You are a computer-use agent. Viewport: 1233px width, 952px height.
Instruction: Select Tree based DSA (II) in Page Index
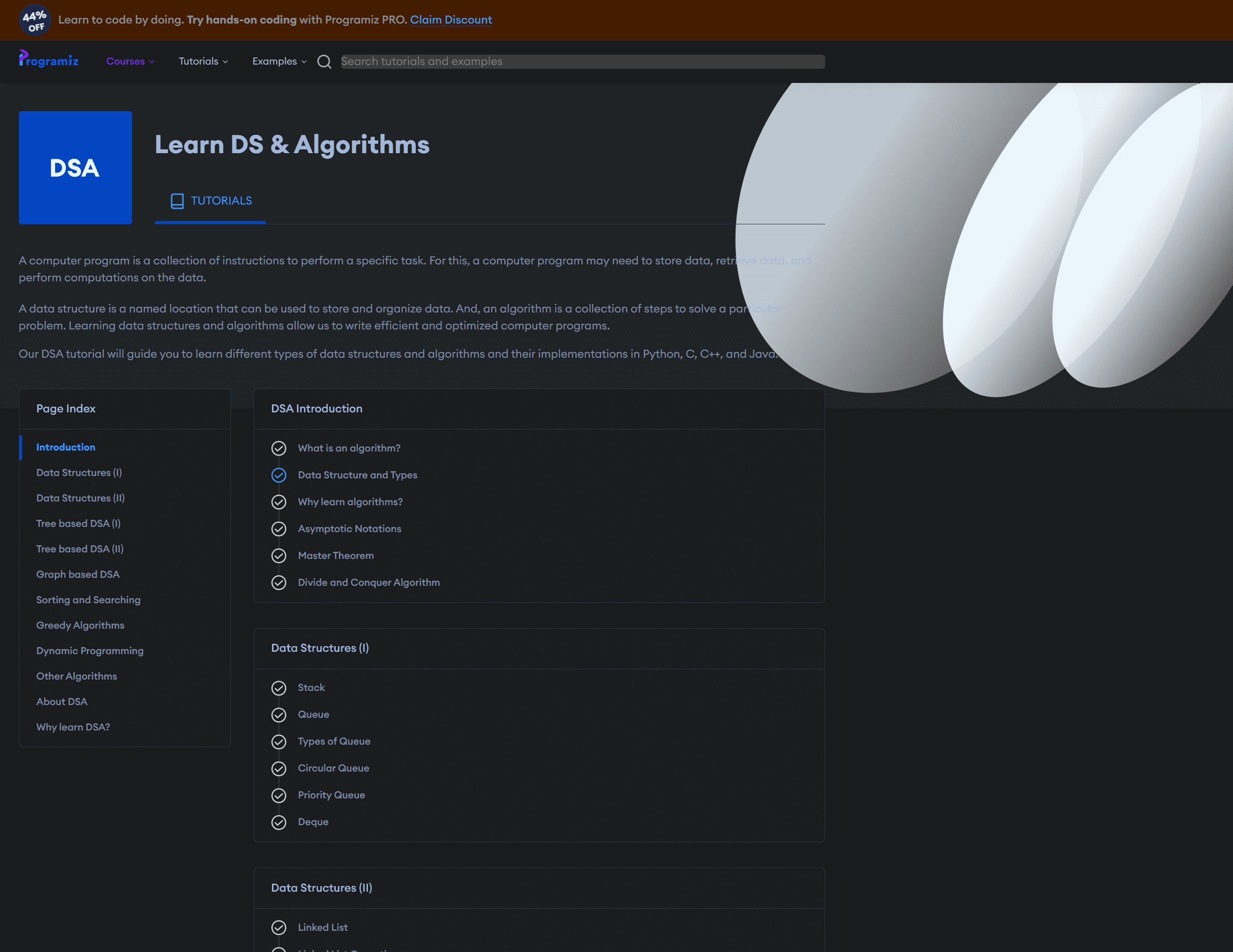[80, 549]
